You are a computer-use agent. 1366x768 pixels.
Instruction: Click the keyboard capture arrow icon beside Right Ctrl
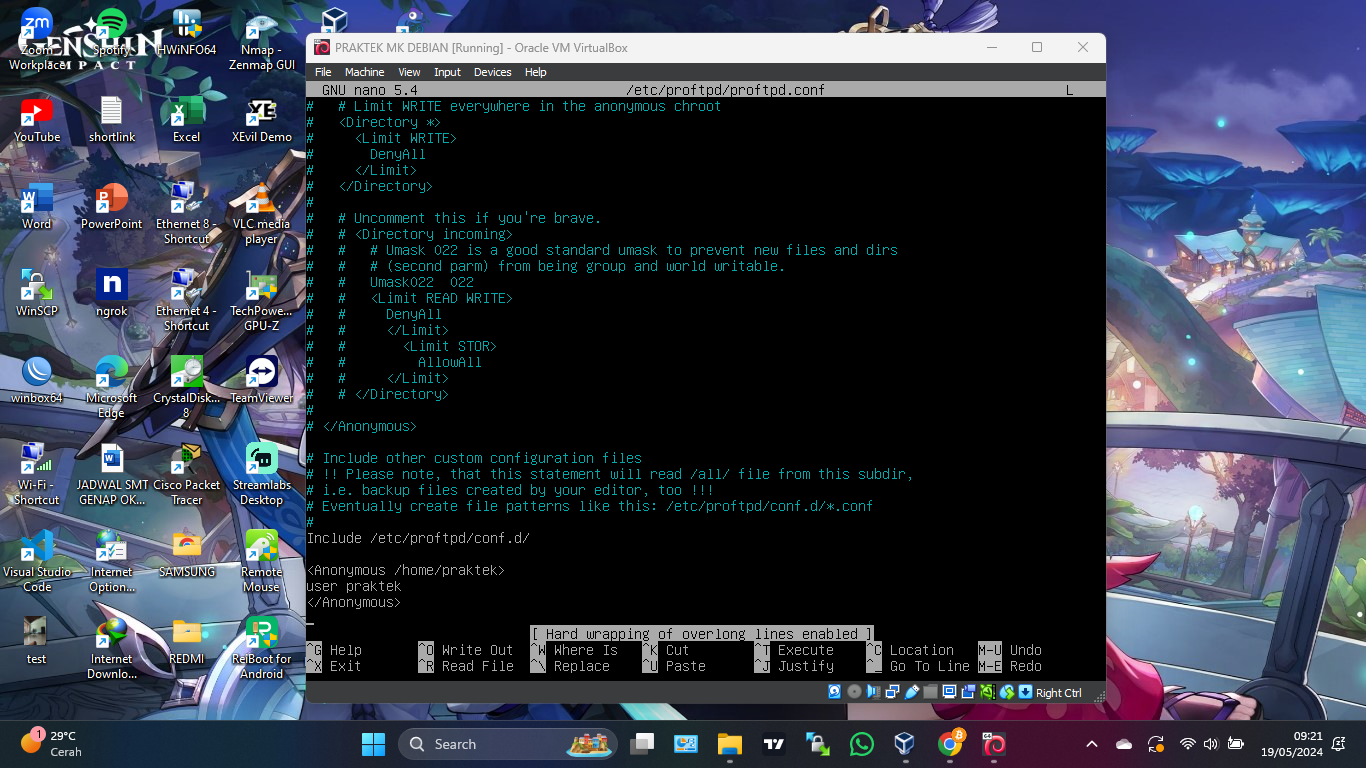pyautogui.click(x=1025, y=692)
